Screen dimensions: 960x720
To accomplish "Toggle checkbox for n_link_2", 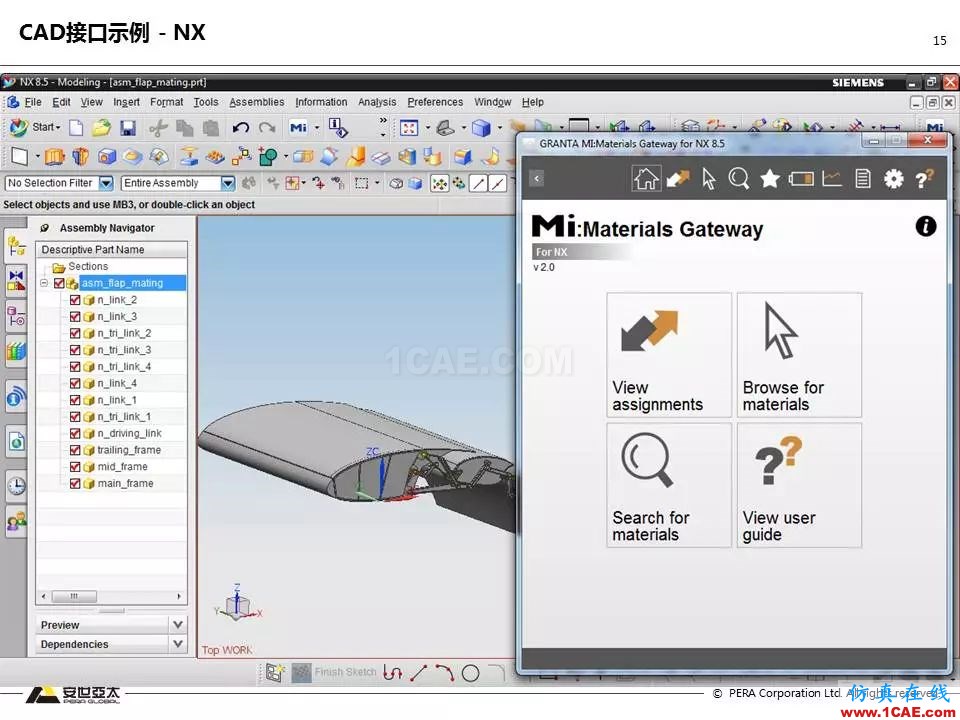I will (x=75, y=300).
